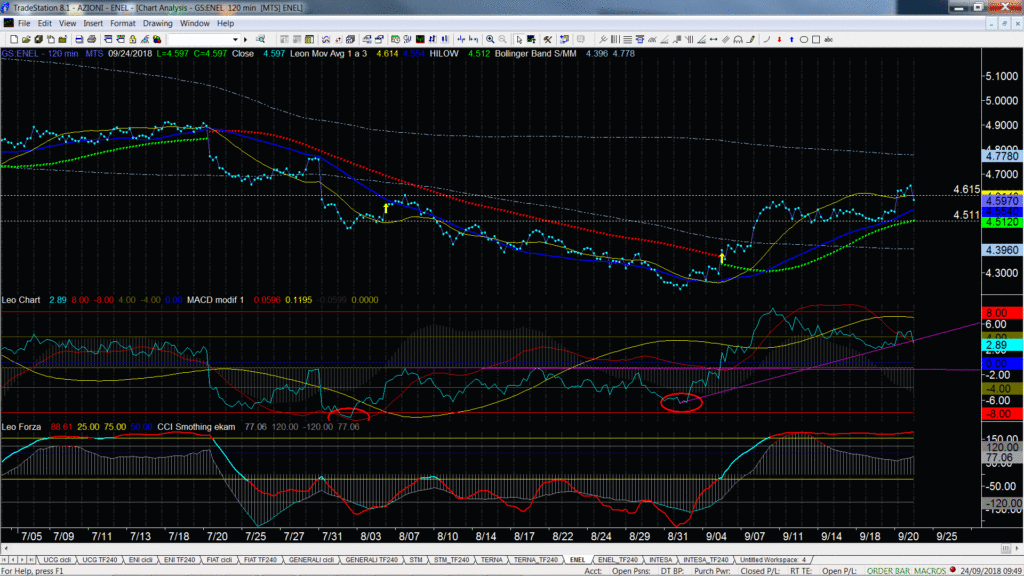
Task: Click the 'Leo Forza' indicator title text
Action: tap(21, 426)
